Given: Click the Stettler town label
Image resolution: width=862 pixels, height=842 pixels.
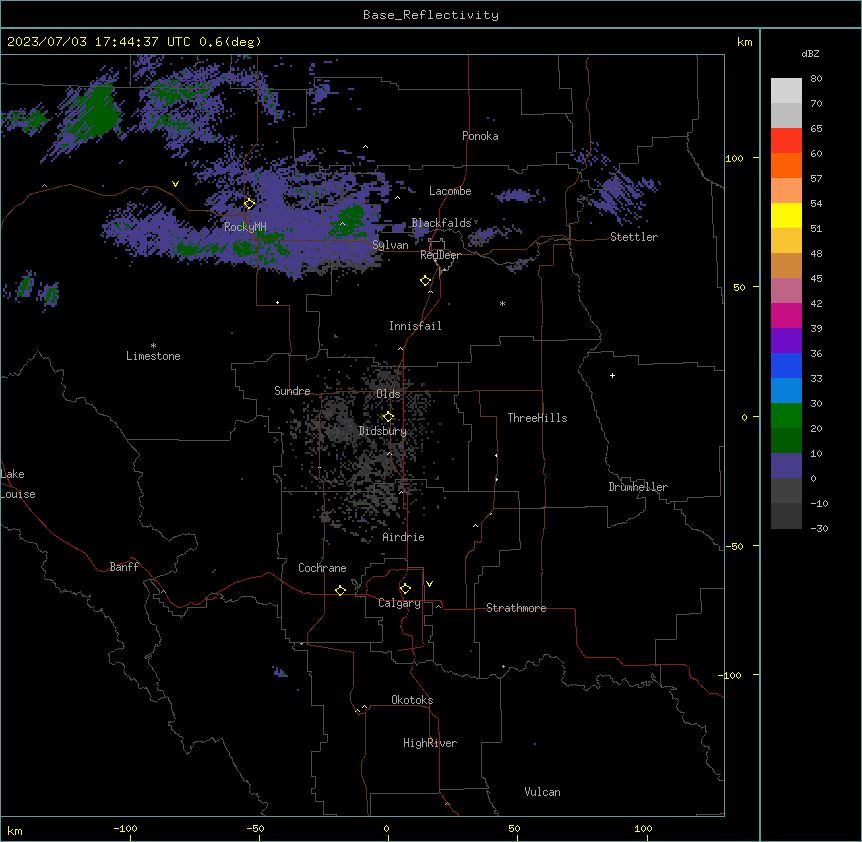Looking at the screenshot, I should click(634, 237).
